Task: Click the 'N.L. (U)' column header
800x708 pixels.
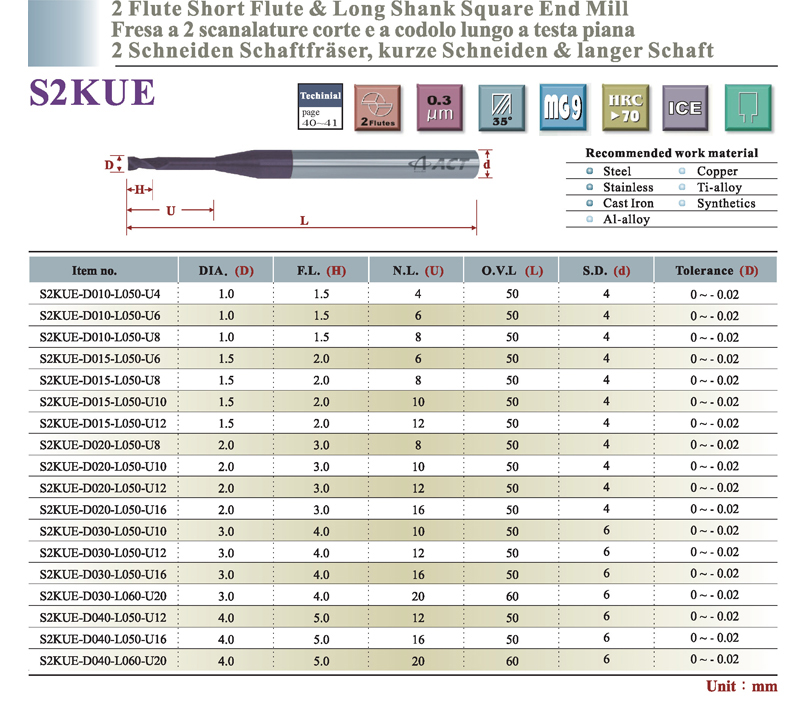Action: coord(418,270)
